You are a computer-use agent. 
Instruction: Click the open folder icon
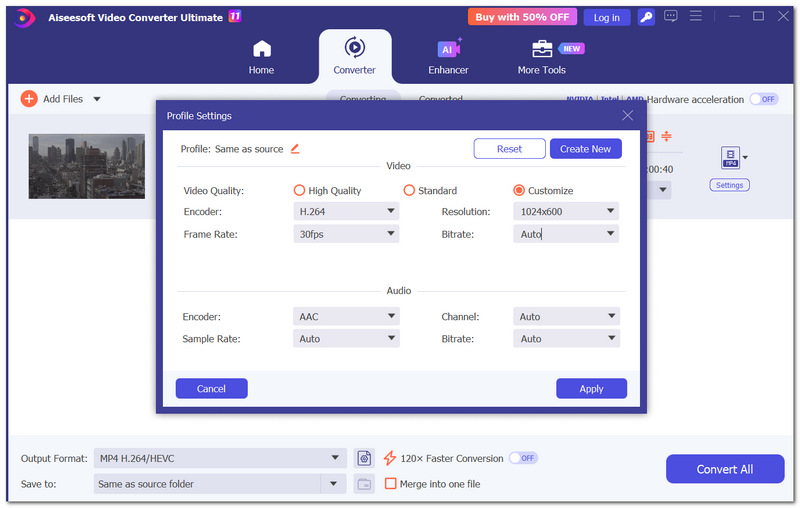tap(364, 484)
